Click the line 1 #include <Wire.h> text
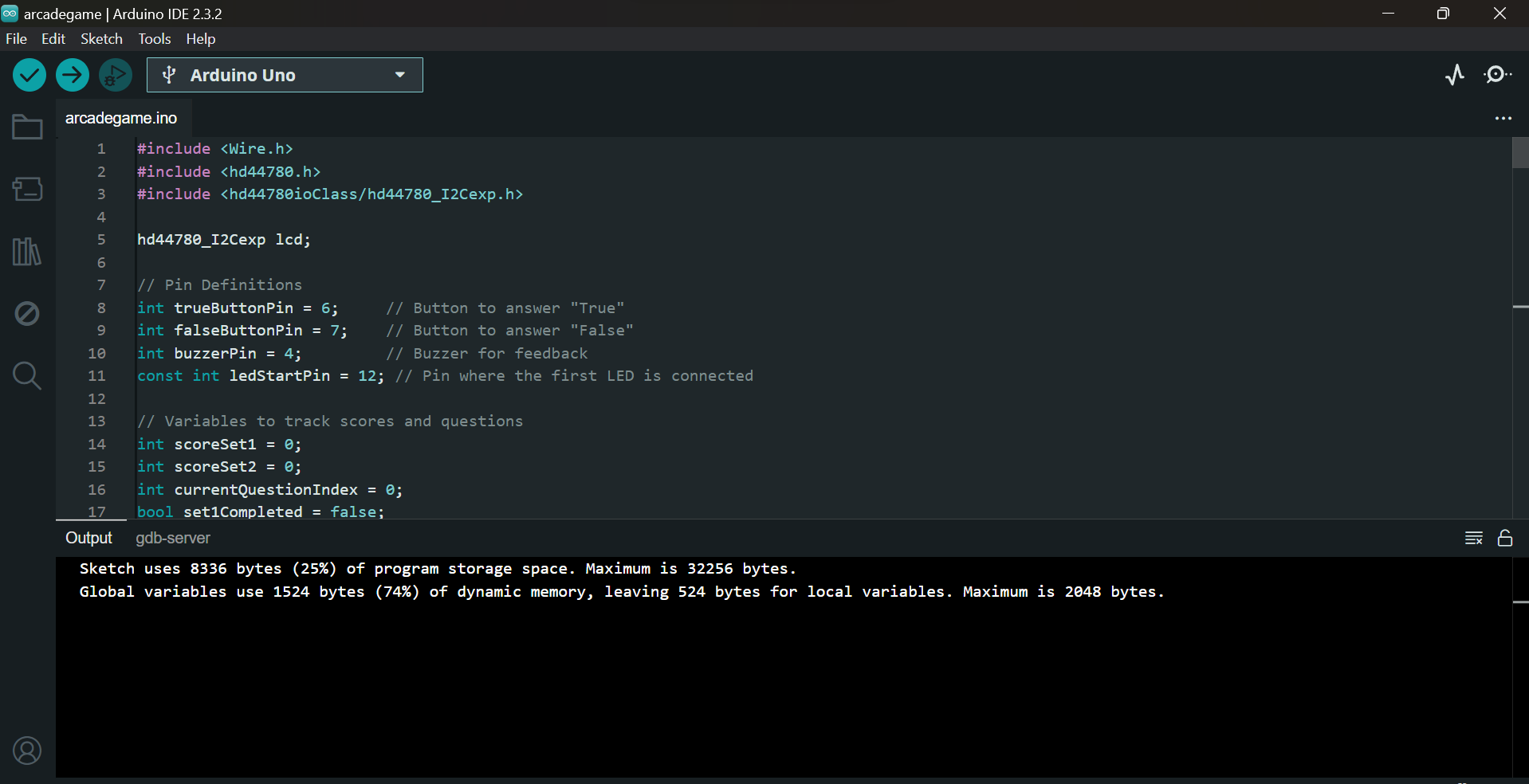The width and height of the screenshot is (1529, 784). 215,148
